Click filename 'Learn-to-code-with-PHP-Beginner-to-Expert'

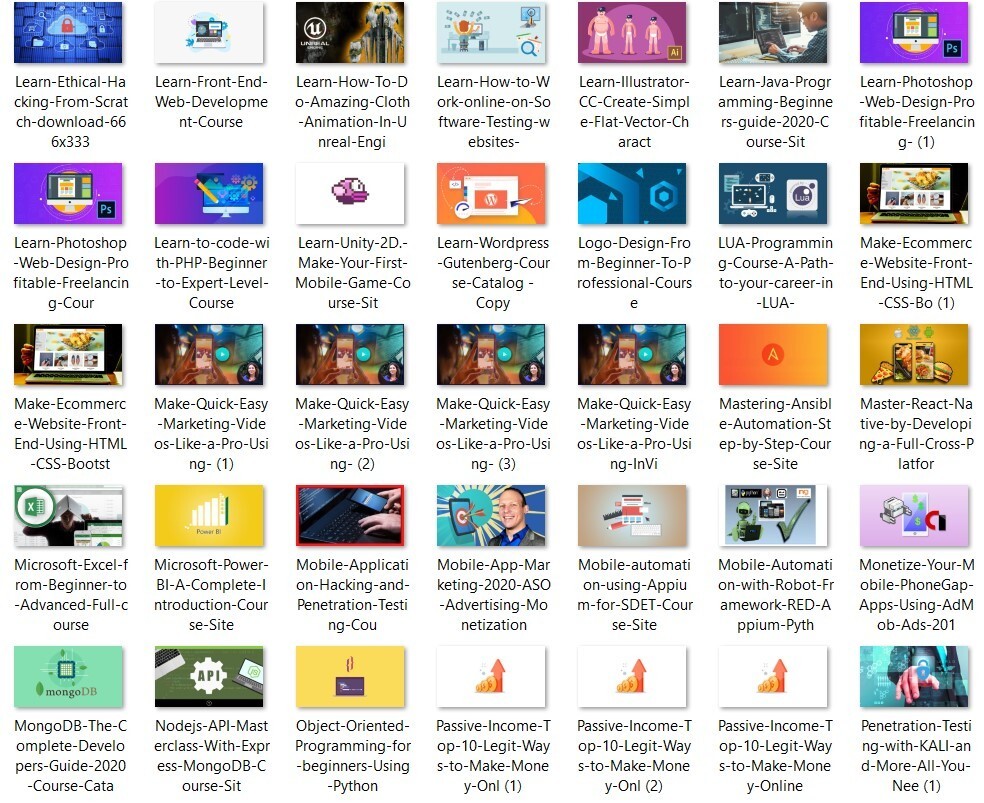[211, 273]
